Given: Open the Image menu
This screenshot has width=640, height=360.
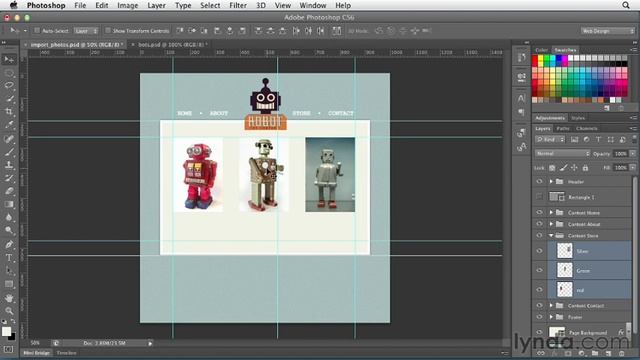Looking at the screenshot, I should coord(127,5).
